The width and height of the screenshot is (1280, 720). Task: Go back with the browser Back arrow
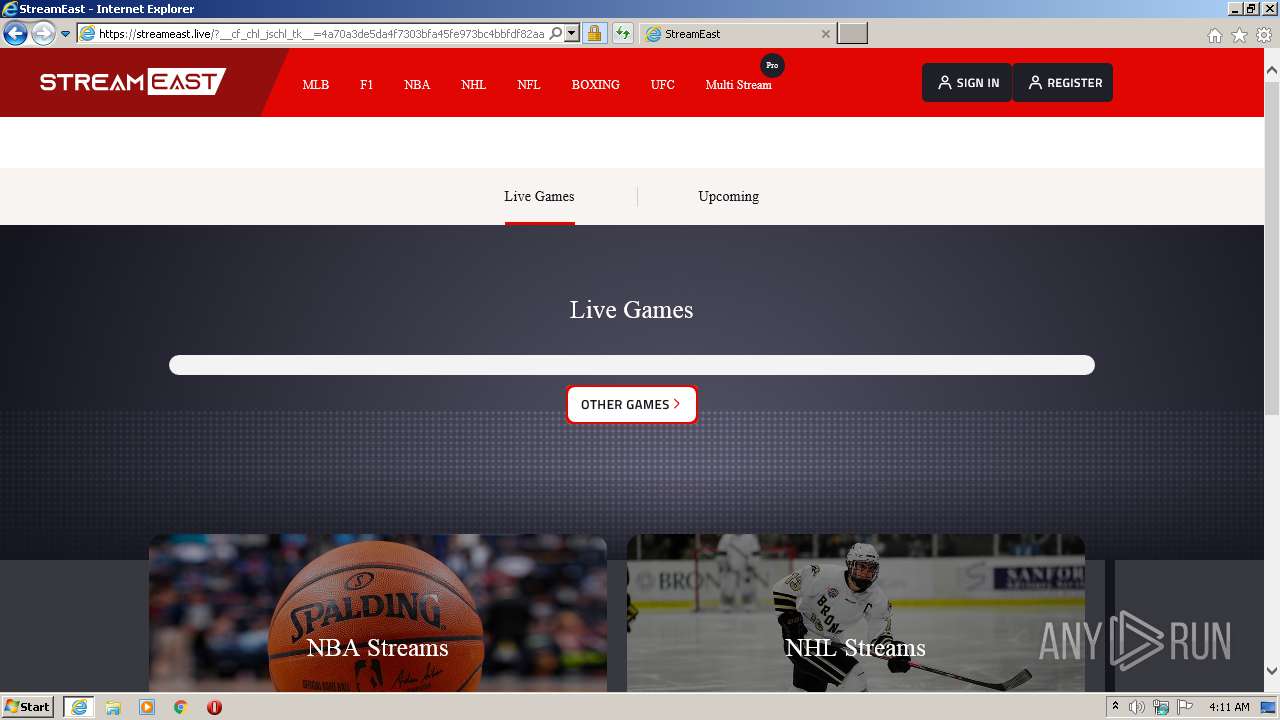(x=15, y=33)
